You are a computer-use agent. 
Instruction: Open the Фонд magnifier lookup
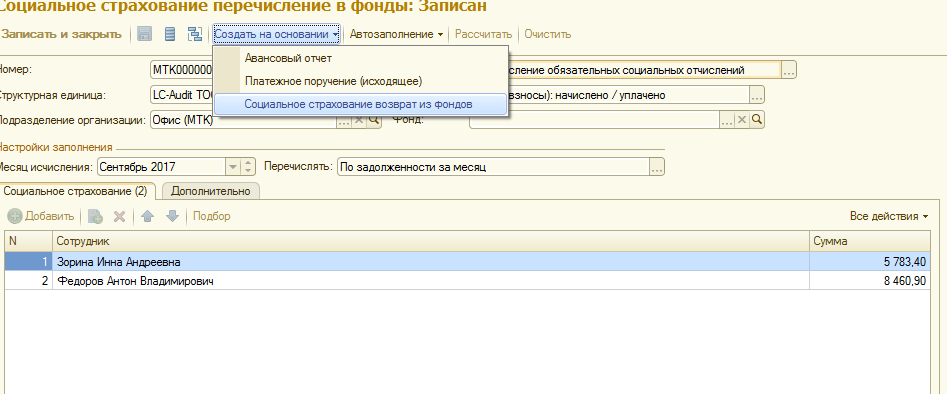coord(757,120)
